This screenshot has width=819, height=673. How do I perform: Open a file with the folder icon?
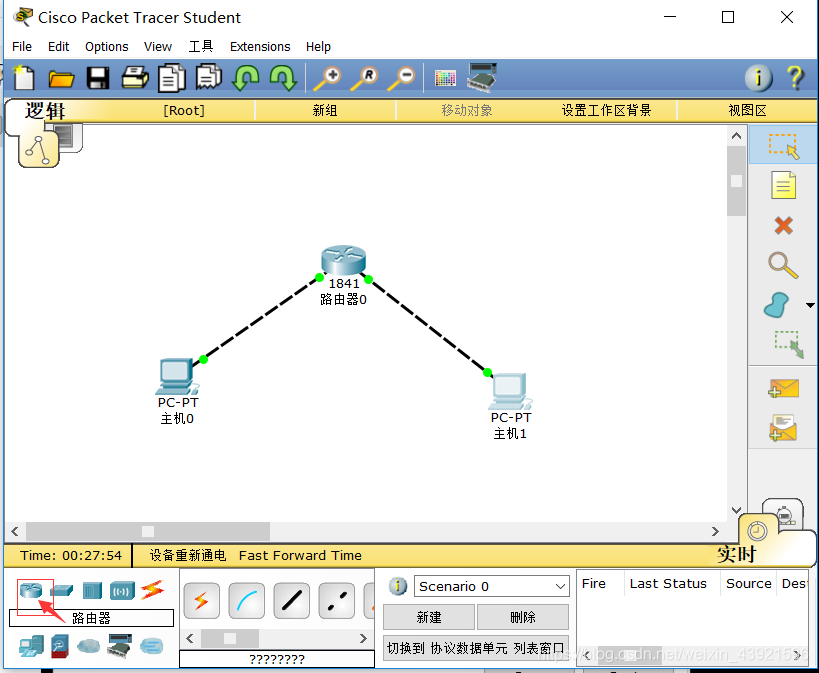tap(61, 78)
